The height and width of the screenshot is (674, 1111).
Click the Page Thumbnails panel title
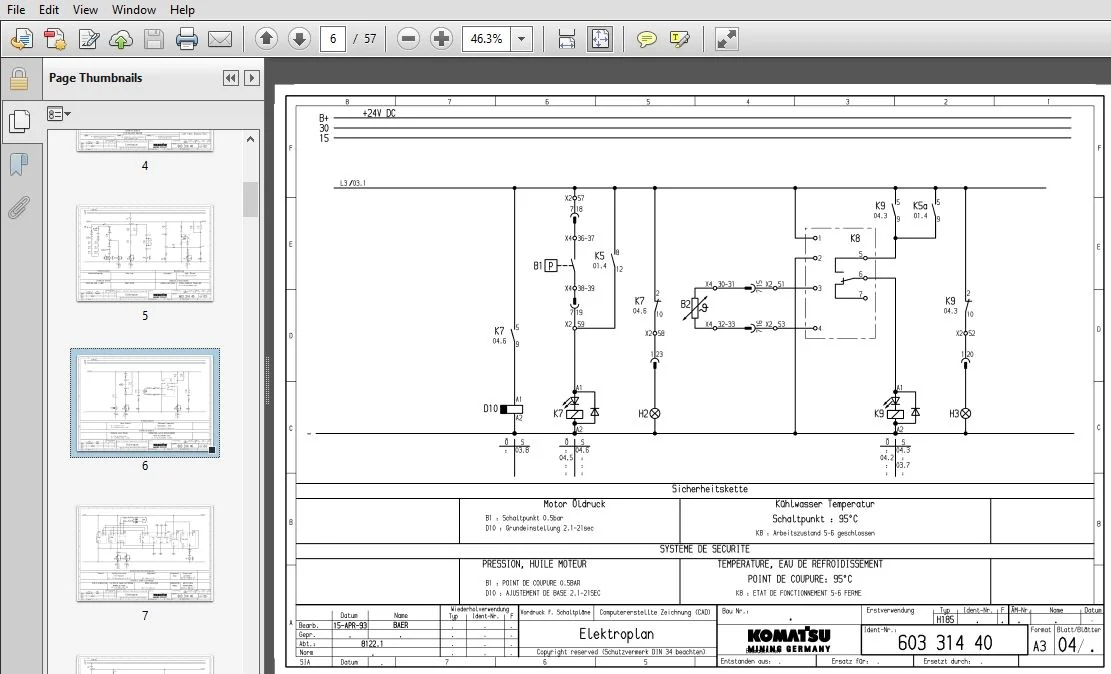click(x=96, y=78)
